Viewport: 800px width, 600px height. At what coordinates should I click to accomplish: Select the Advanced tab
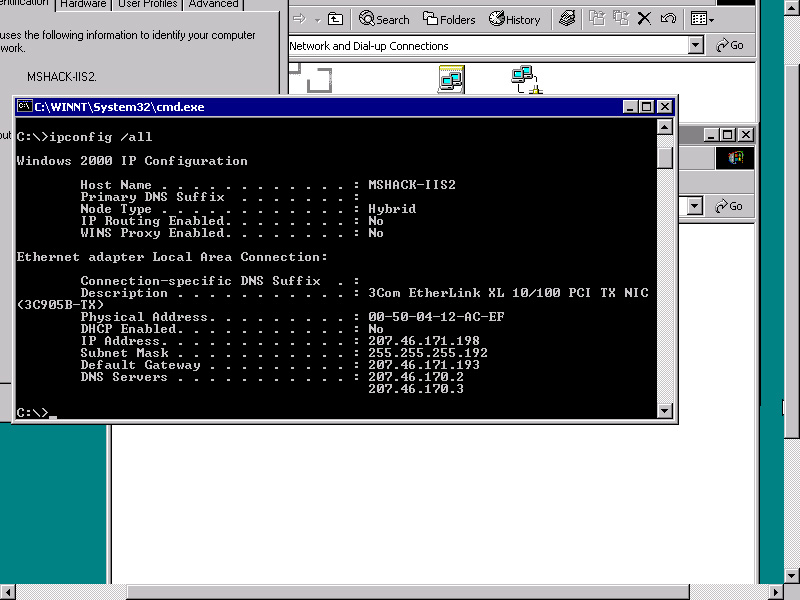[213, 4]
